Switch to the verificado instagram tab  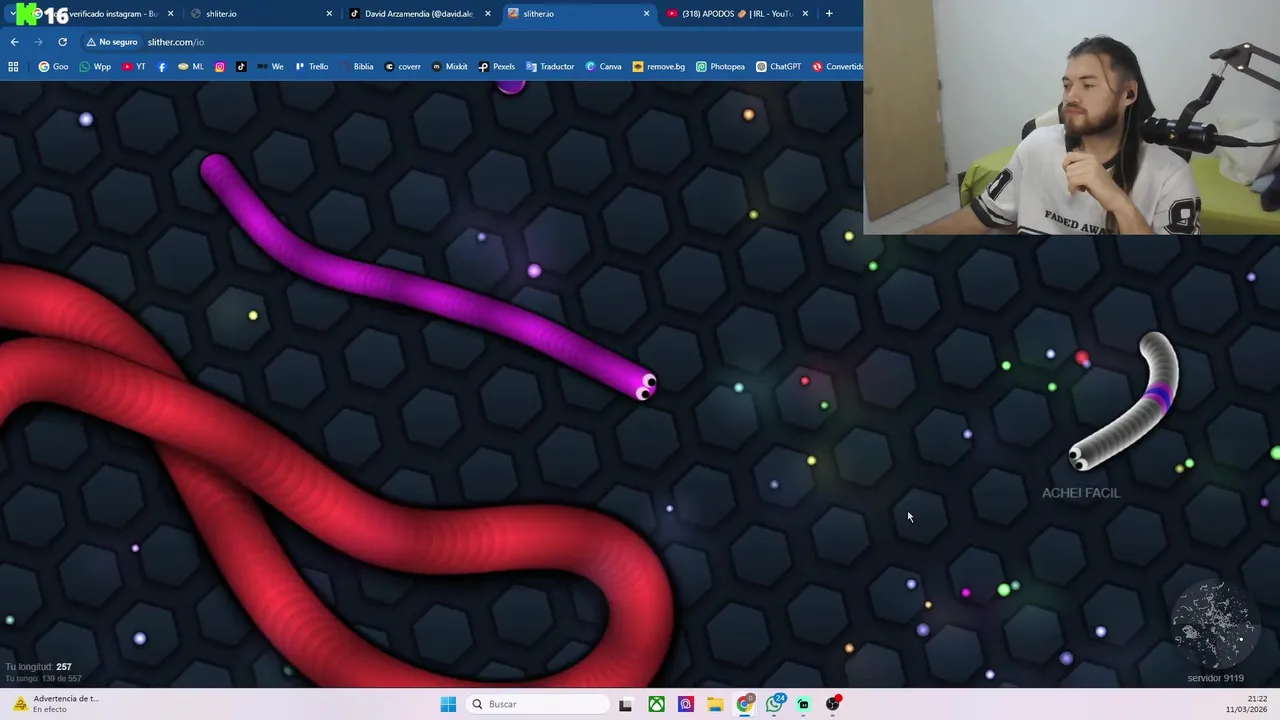pyautogui.click(x=105, y=14)
